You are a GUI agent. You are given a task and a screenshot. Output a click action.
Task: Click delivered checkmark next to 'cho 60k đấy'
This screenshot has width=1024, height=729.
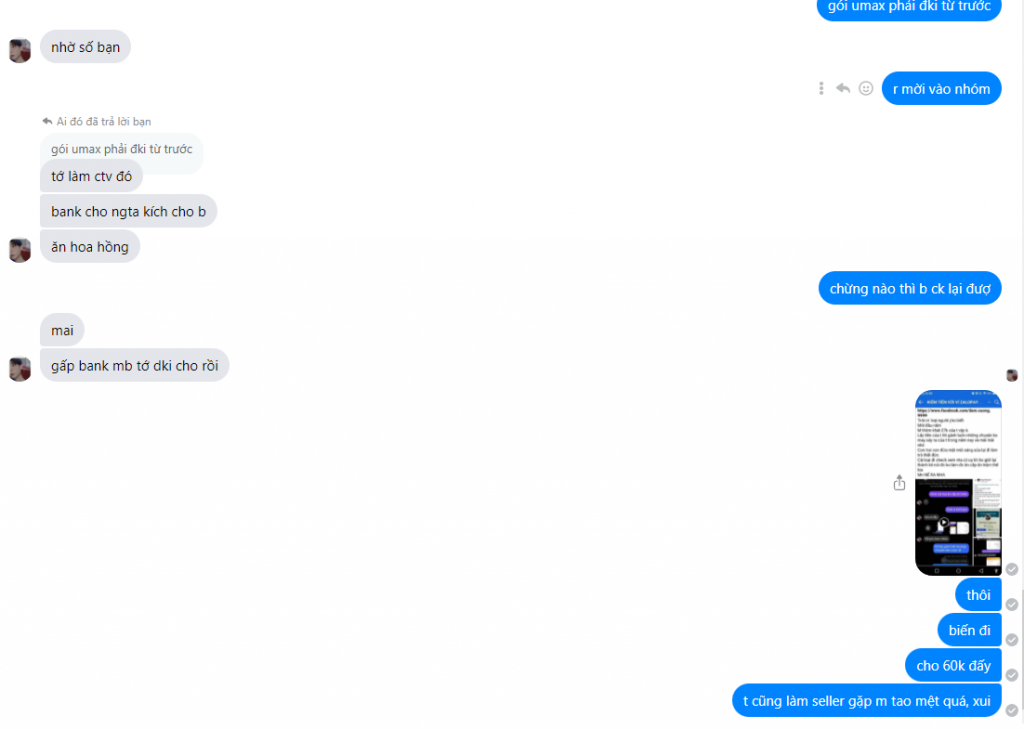click(x=1012, y=675)
